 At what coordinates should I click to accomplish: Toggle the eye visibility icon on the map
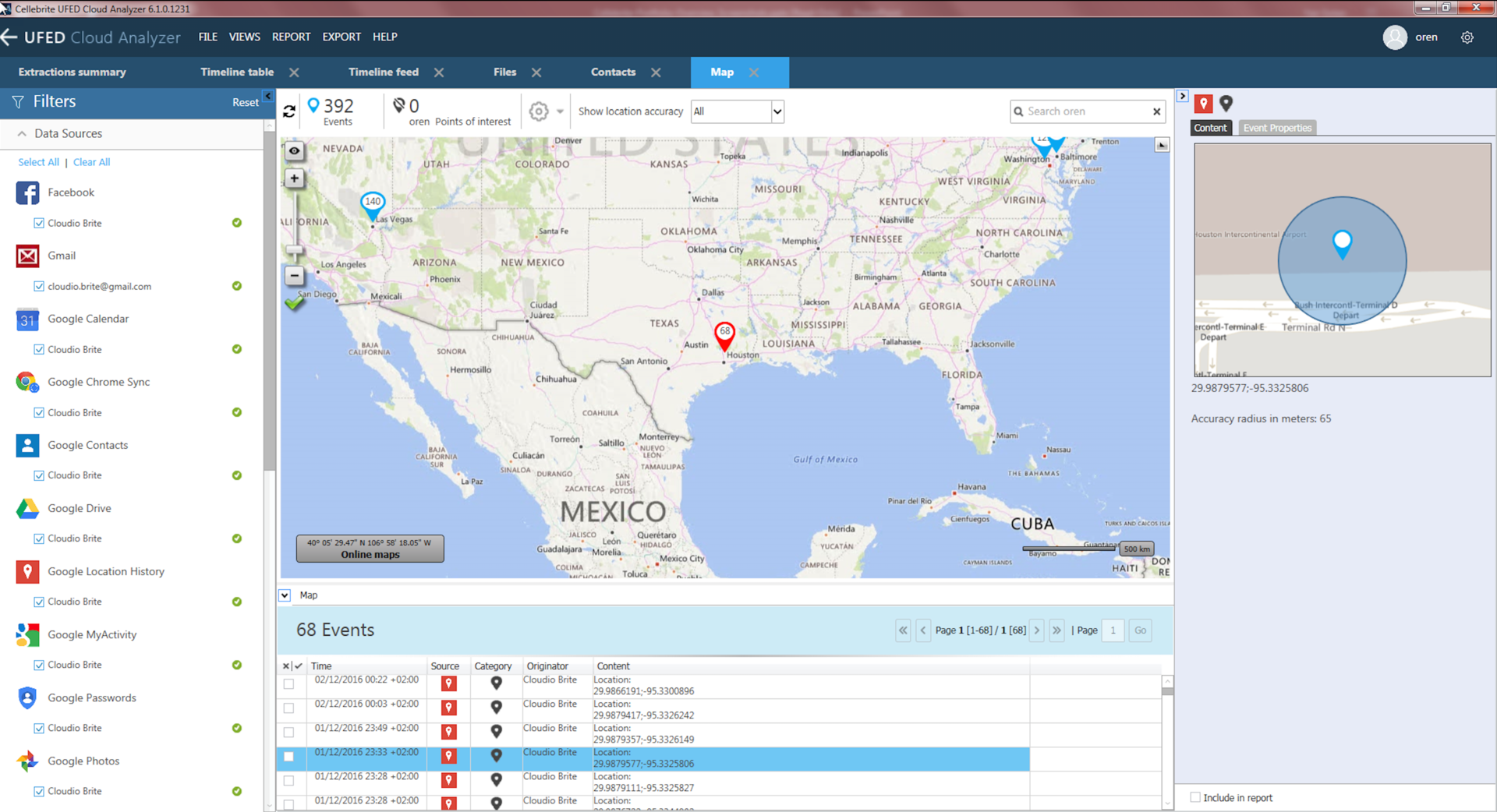point(294,151)
